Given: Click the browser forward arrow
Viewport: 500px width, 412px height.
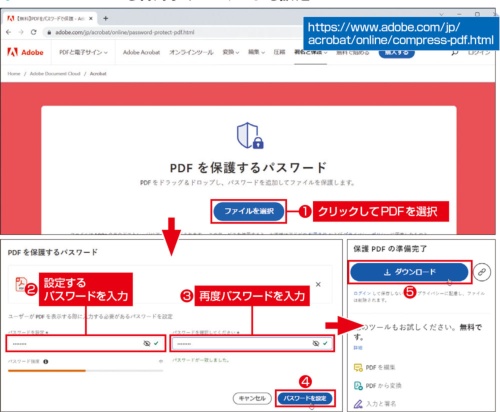Looking at the screenshot, I should pyautogui.click(x=21, y=32).
